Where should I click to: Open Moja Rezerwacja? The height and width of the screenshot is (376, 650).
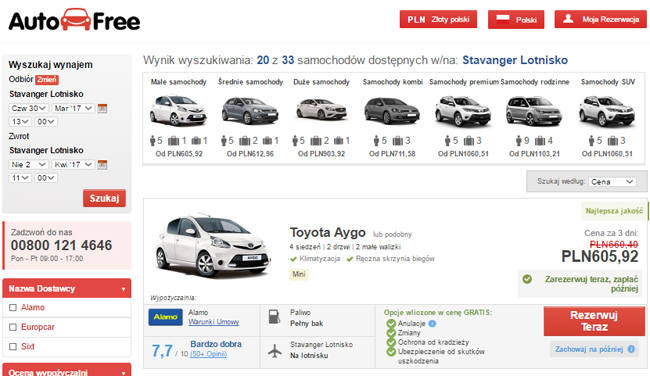601,19
